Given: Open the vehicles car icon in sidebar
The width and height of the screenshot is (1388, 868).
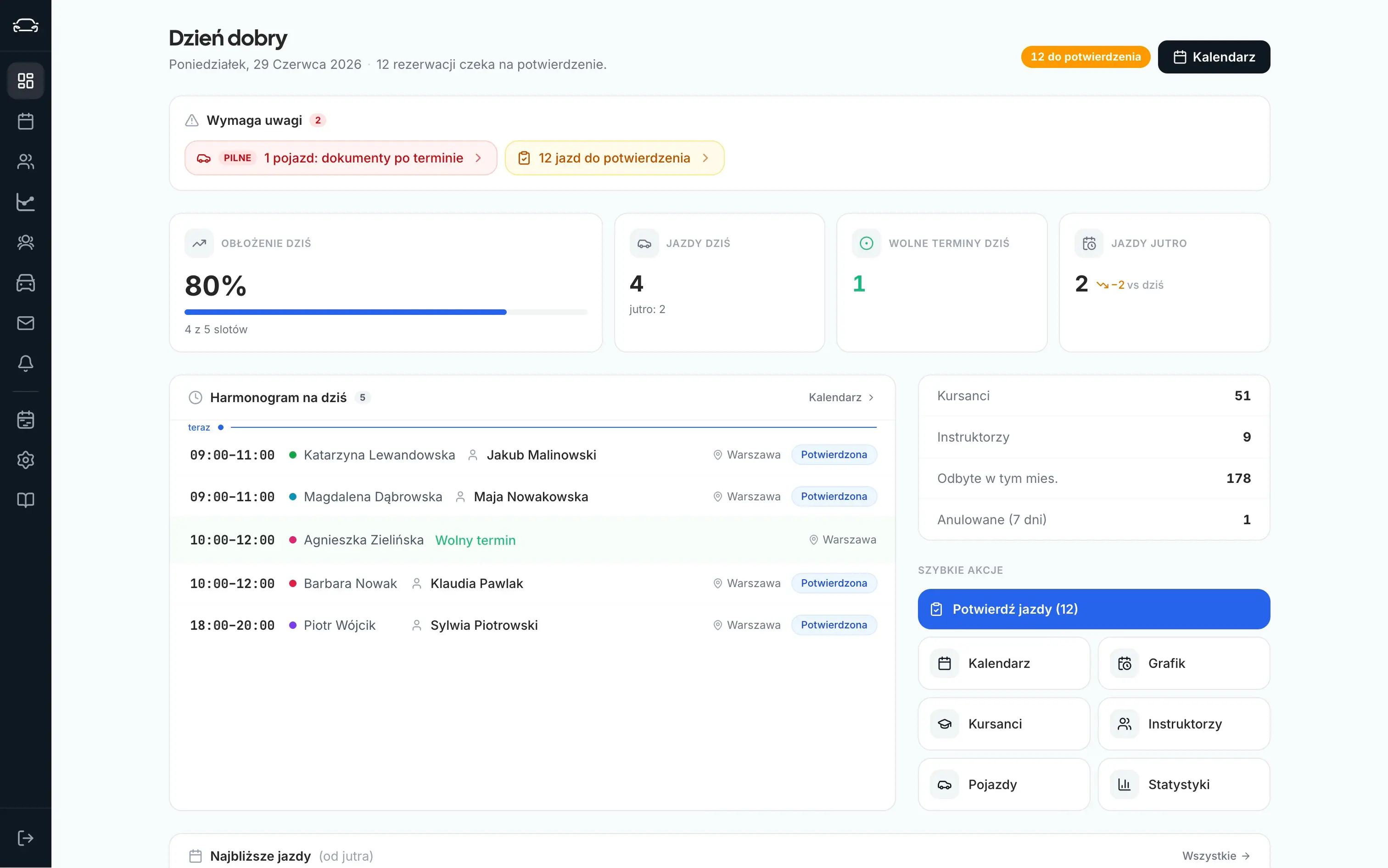Looking at the screenshot, I should 25,282.
